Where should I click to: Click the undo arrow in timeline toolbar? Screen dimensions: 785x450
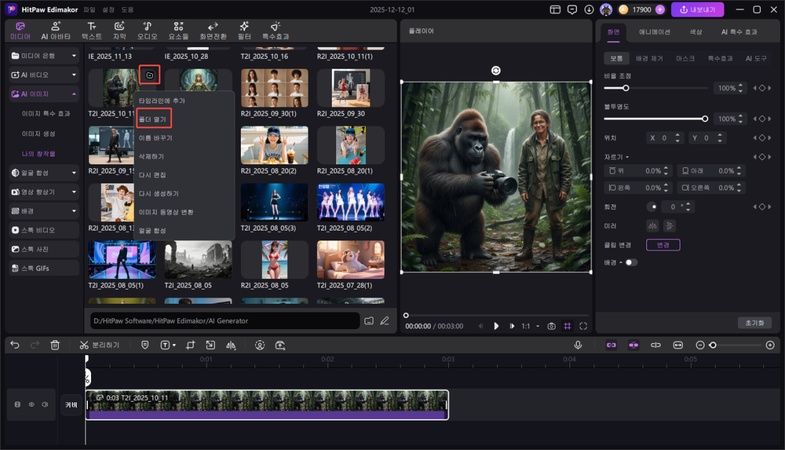pos(15,345)
